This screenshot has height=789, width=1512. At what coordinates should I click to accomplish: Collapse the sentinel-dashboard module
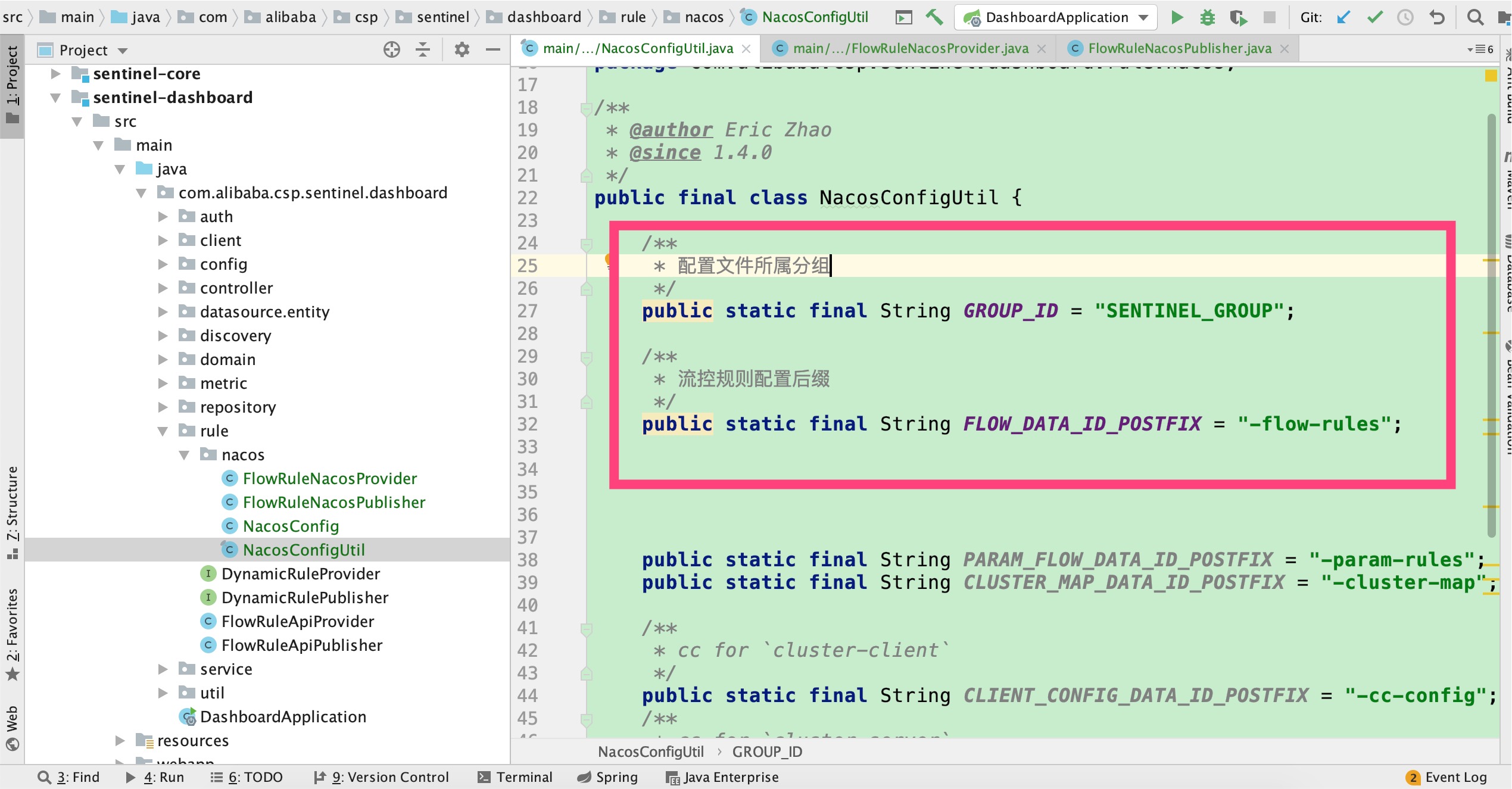coord(55,98)
